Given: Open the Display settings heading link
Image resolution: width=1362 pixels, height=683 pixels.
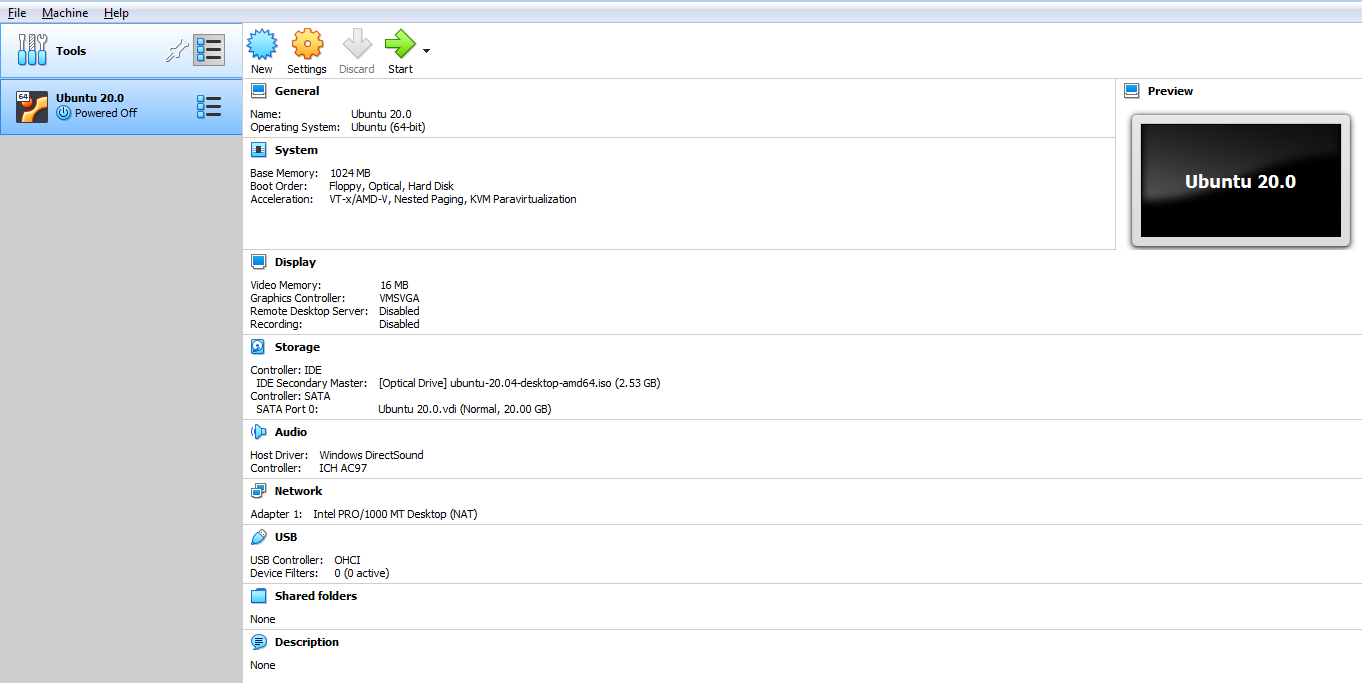Looking at the screenshot, I should pyautogui.click(x=295, y=262).
